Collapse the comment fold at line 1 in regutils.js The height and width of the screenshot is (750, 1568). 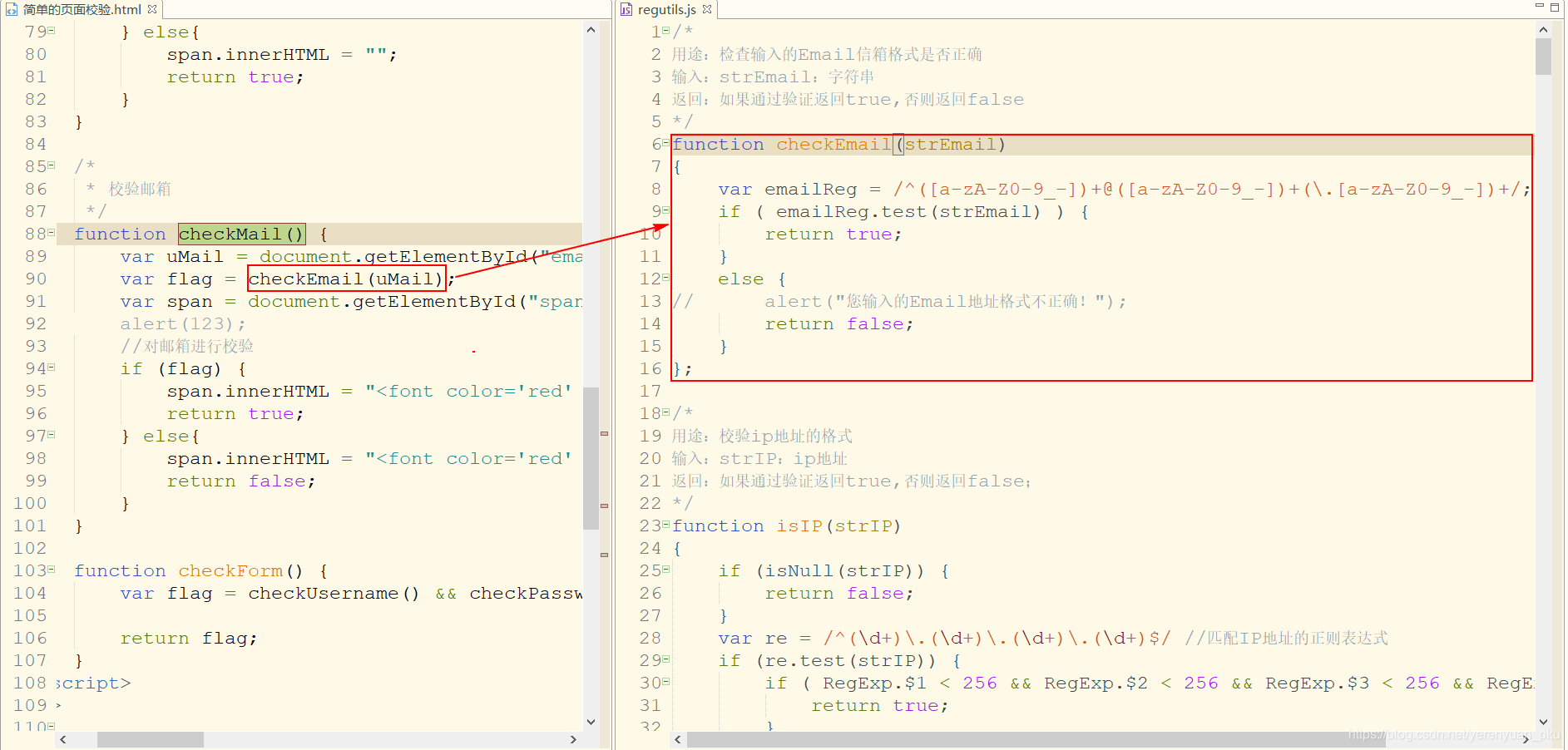pos(665,31)
